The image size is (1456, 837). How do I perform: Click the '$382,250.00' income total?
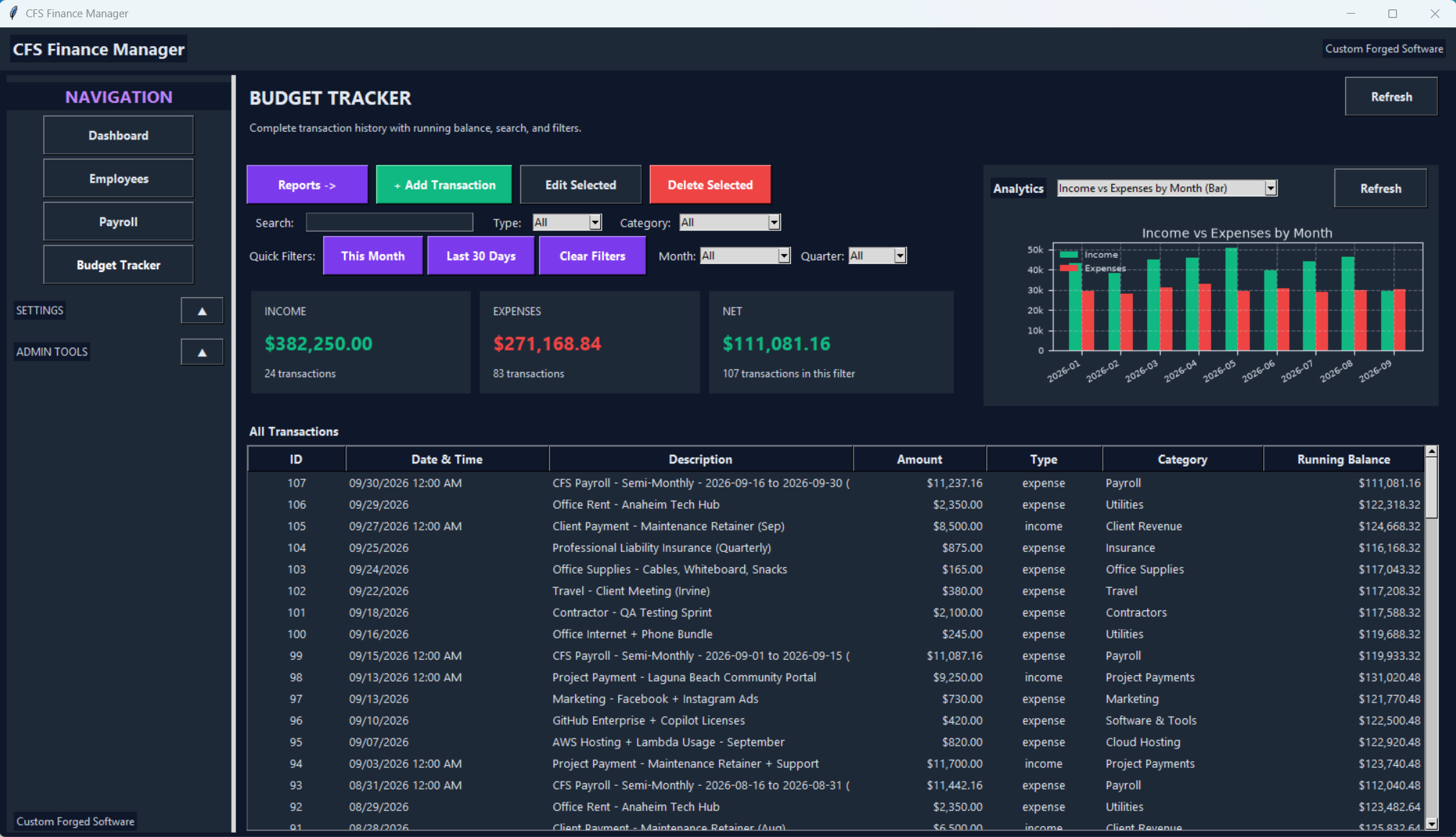point(318,344)
